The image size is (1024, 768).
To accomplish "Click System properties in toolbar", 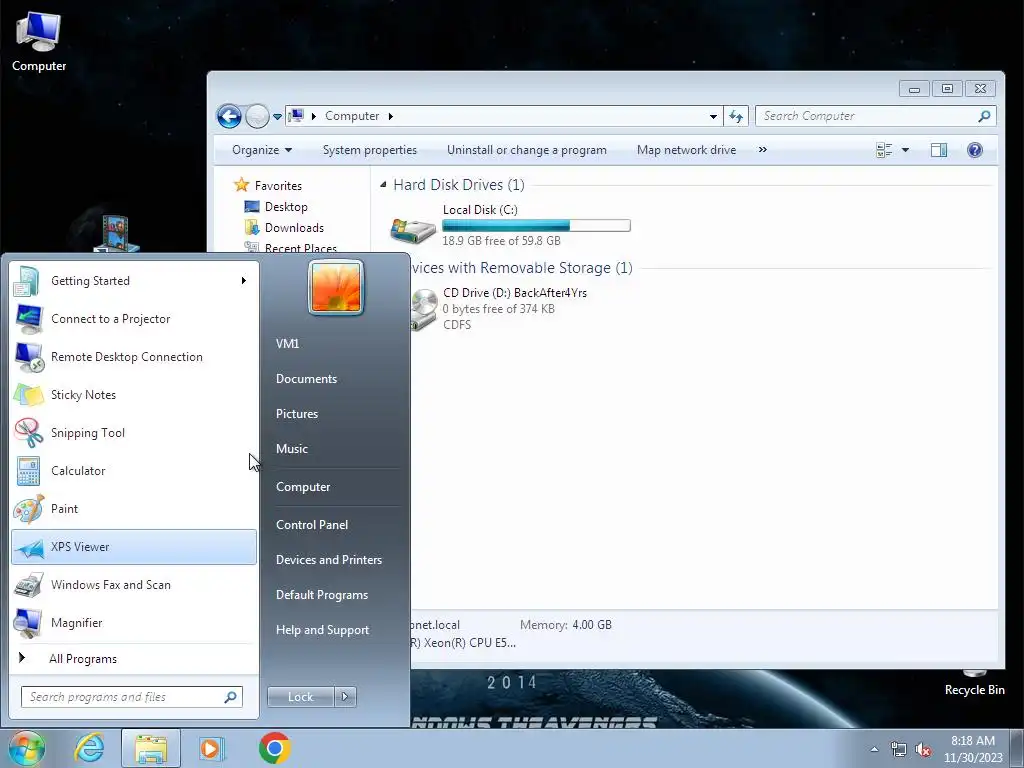I will [x=370, y=150].
